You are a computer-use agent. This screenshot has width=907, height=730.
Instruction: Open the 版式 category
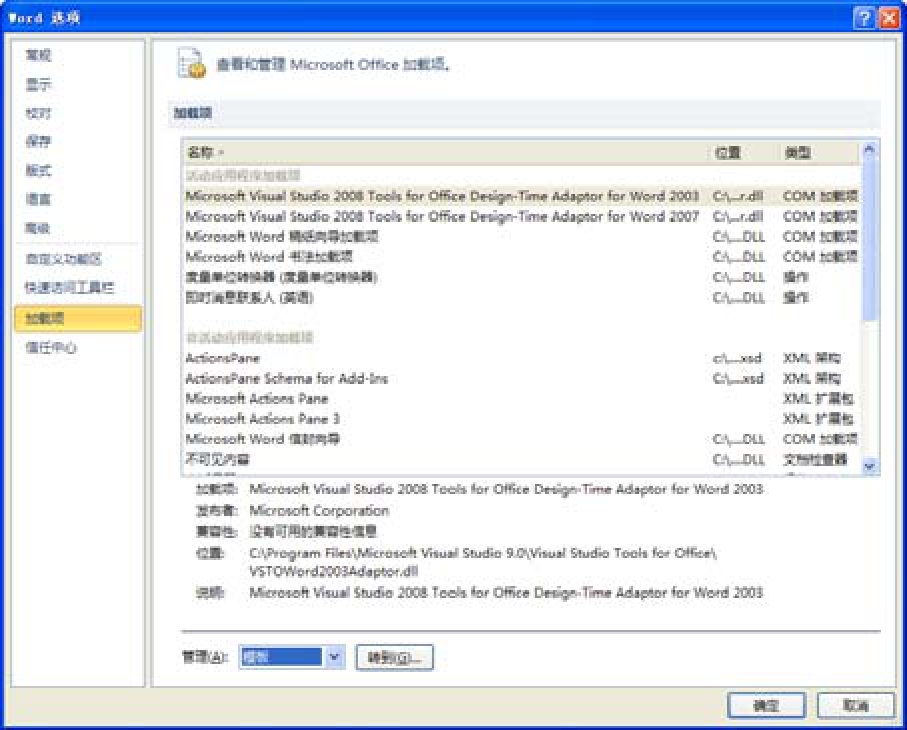[39, 170]
